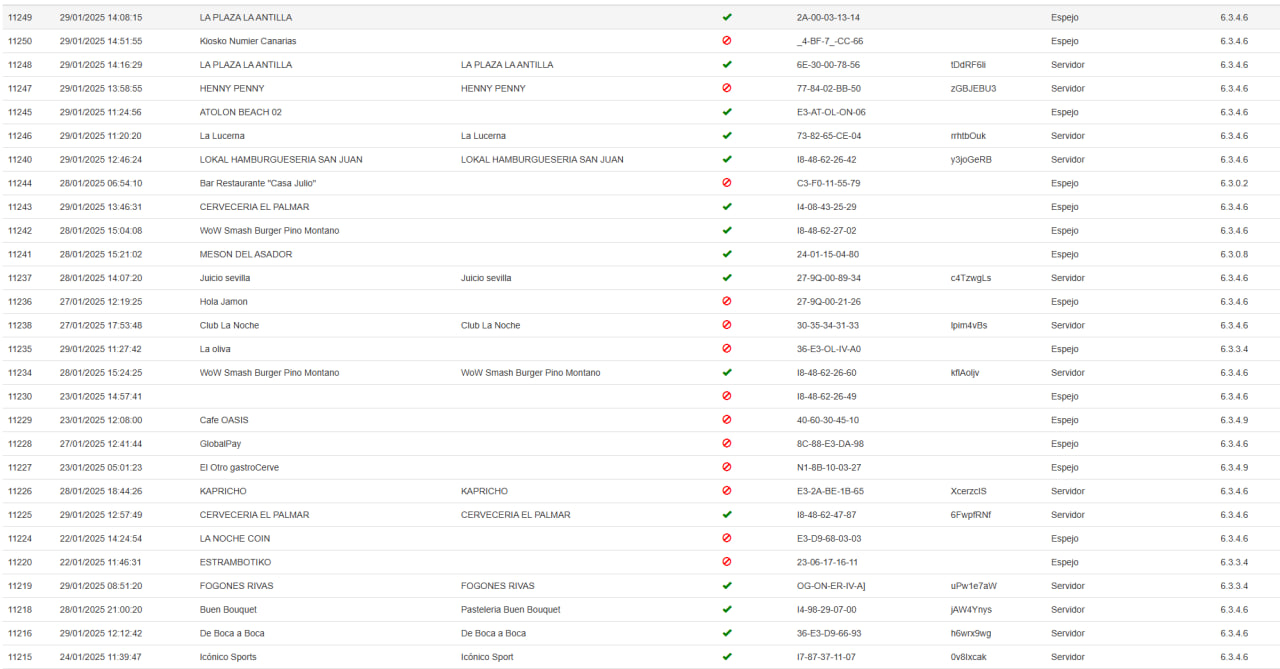Click the red blocked icon for KAPRICHO

[x=727, y=491]
